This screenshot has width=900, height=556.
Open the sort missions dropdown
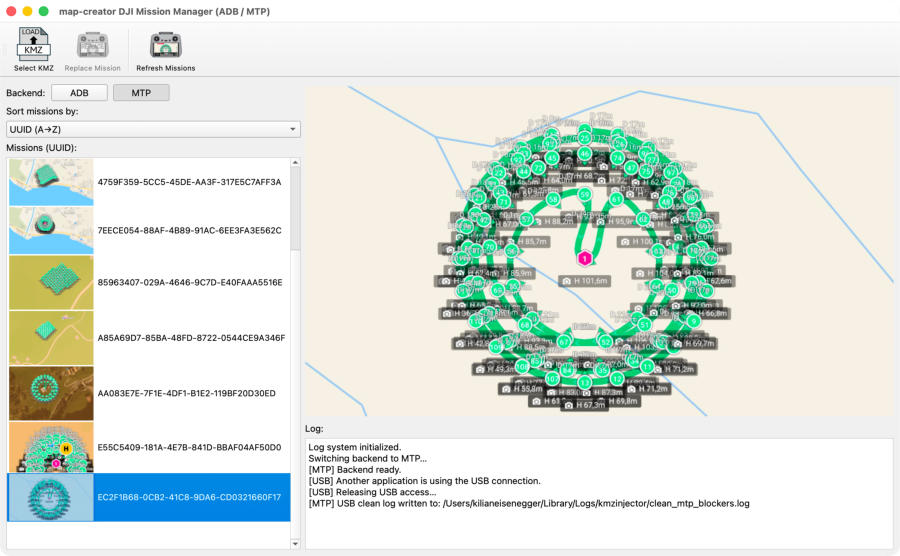coord(152,129)
